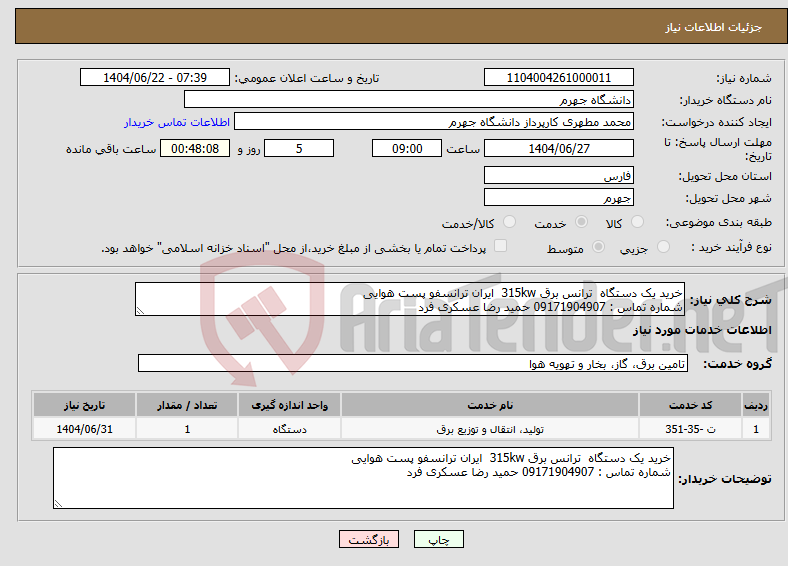Click the جزئیات اطلاعات نیاز header title
Image resolution: width=788 pixels, height=566 pixels.
714,27
